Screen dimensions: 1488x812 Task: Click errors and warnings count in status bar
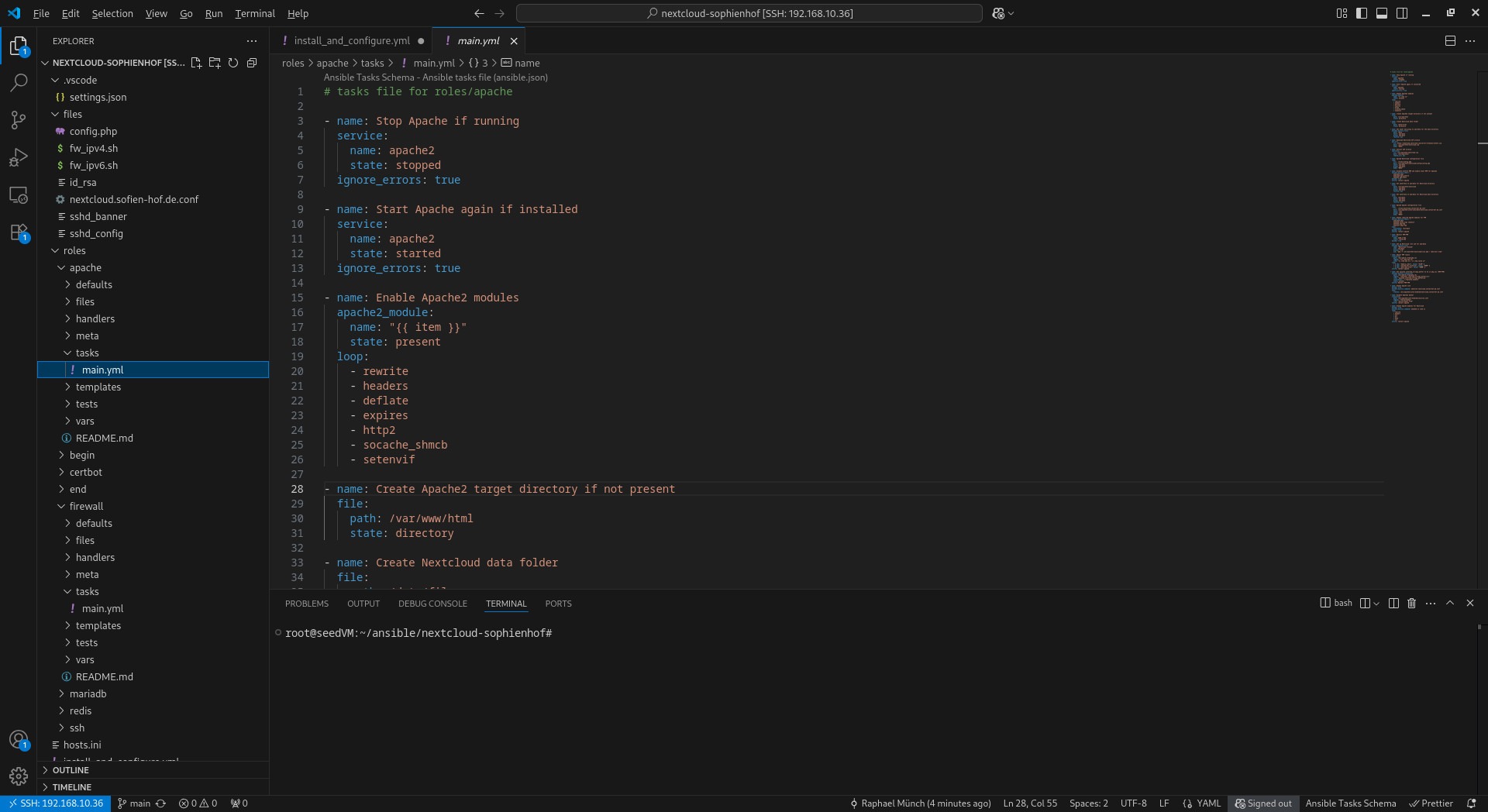point(198,803)
